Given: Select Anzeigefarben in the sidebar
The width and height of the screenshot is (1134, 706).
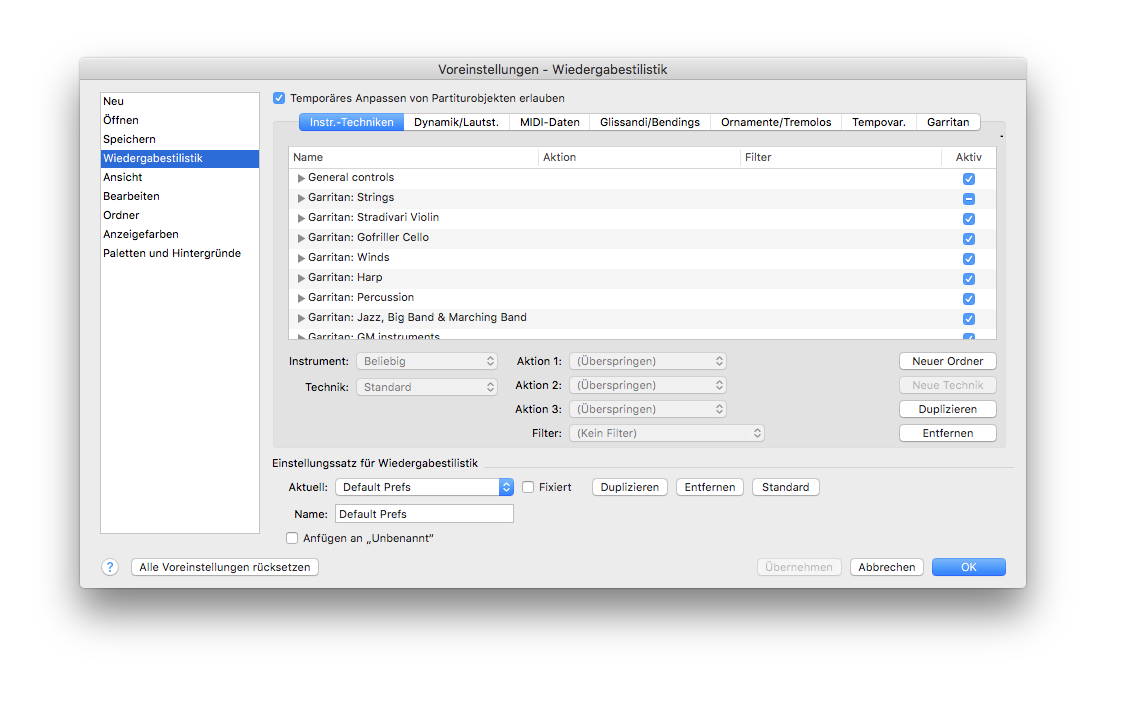Looking at the screenshot, I should (x=180, y=234).
